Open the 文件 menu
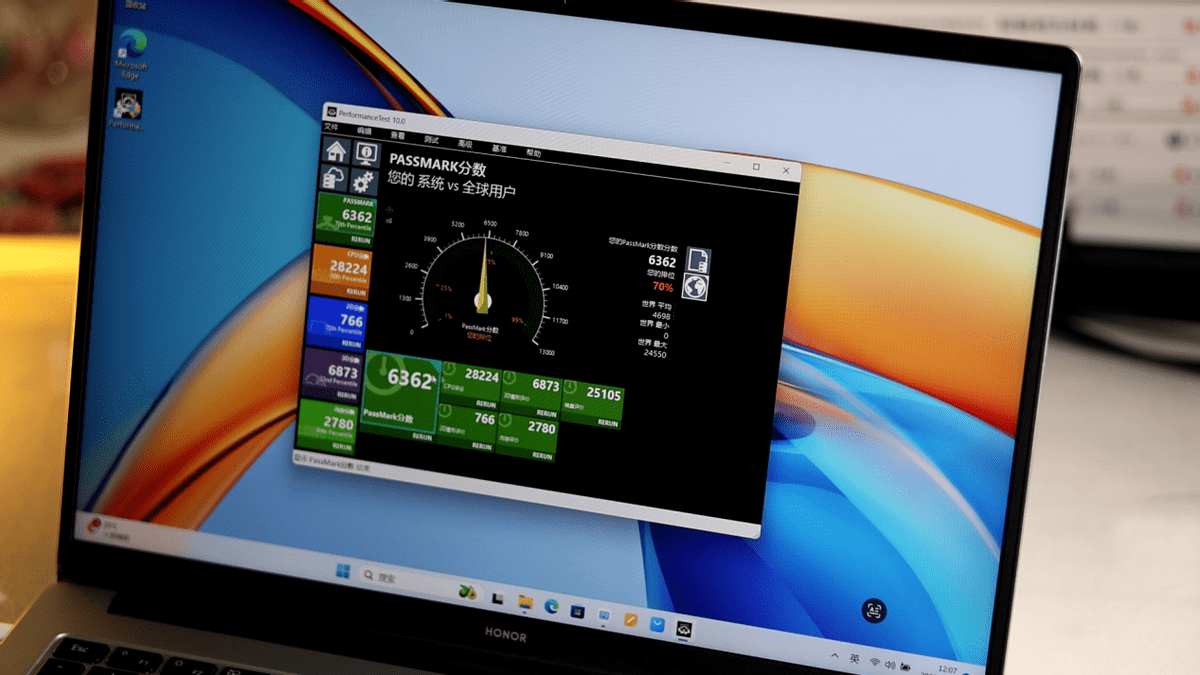The height and width of the screenshot is (675, 1200). pyautogui.click(x=332, y=128)
